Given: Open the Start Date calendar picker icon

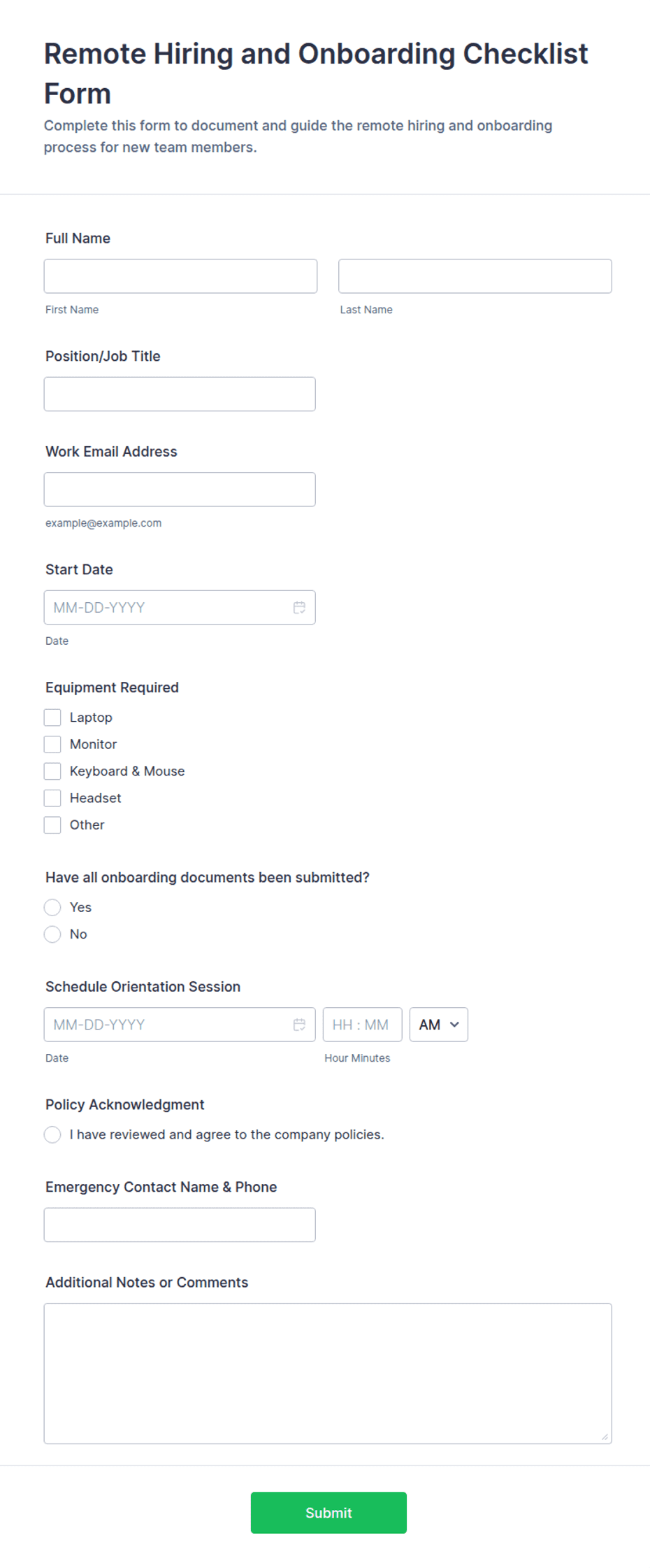Looking at the screenshot, I should click(299, 608).
